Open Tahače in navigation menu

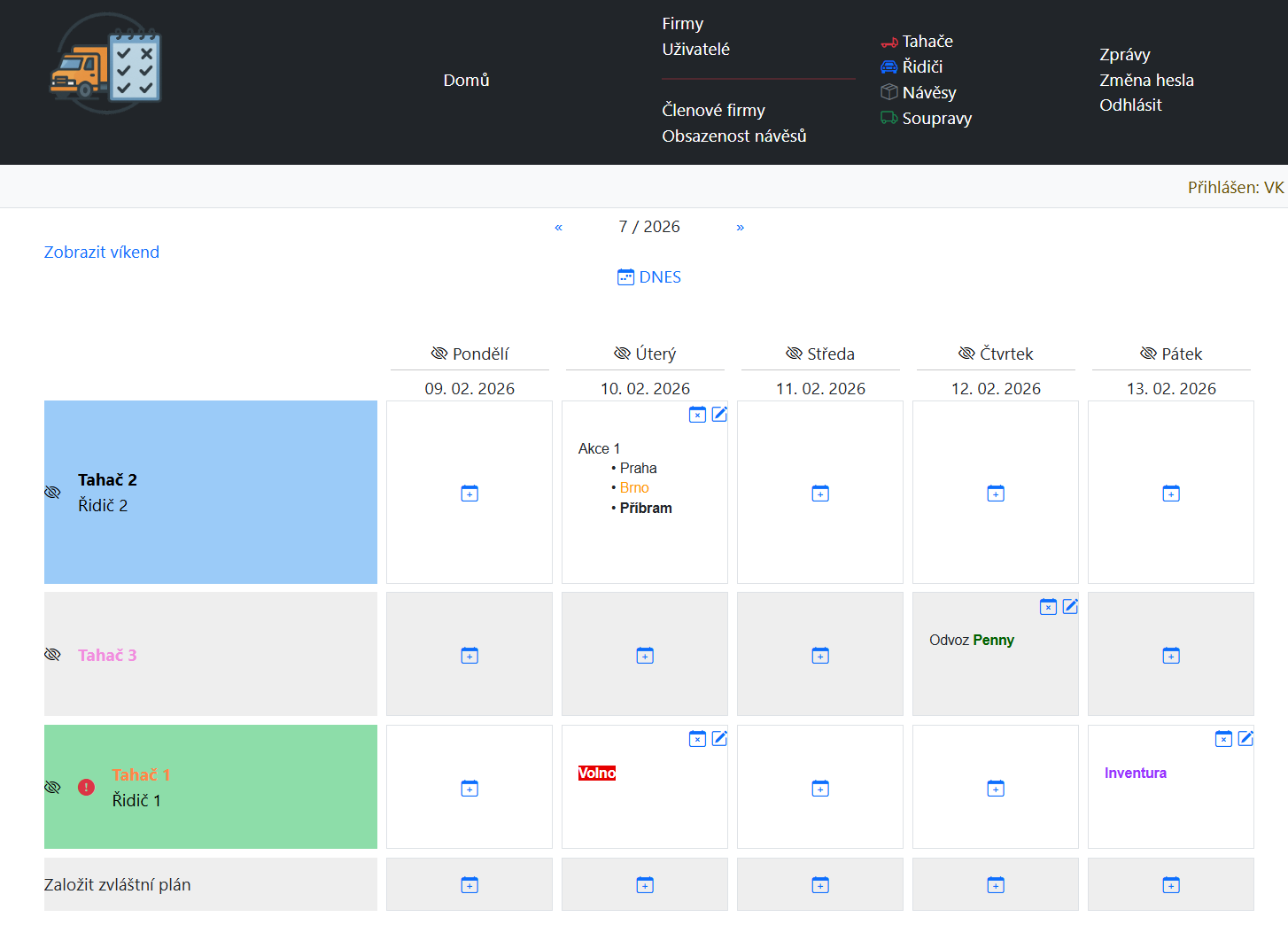(927, 42)
